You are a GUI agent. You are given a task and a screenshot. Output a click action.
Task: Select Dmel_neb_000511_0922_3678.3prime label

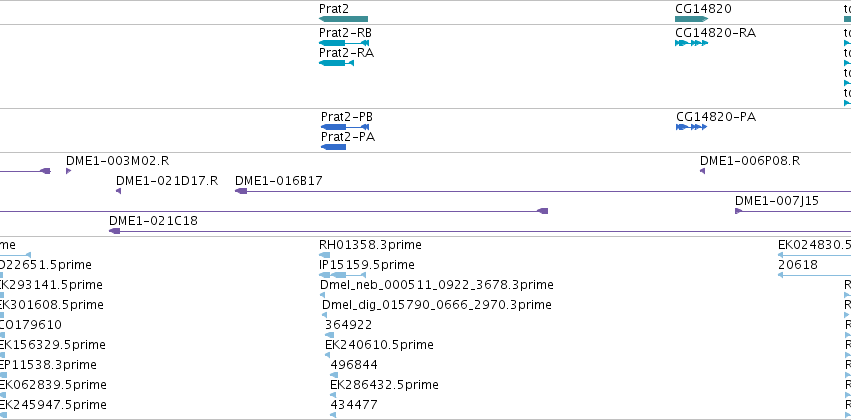pyautogui.click(x=437, y=285)
